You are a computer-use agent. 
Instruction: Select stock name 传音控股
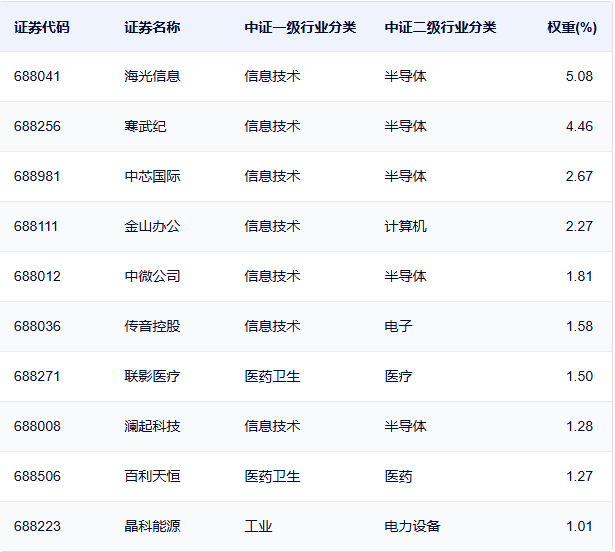tap(152, 326)
